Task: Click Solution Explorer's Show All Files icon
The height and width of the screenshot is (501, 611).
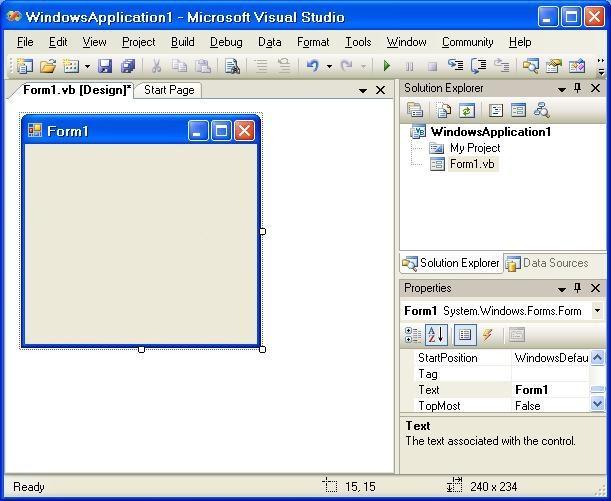Action: pyautogui.click(x=444, y=111)
